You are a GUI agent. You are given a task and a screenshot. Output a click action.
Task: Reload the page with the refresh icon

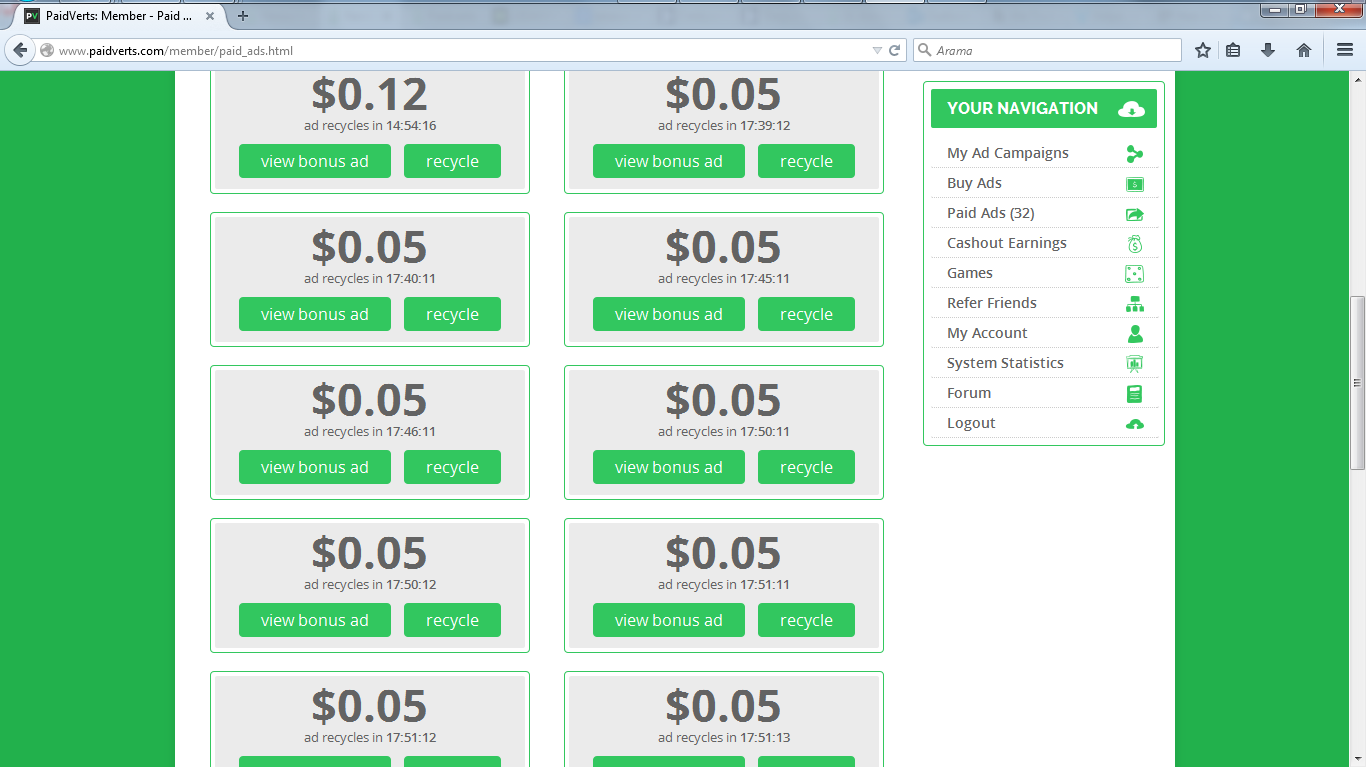[x=895, y=50]
